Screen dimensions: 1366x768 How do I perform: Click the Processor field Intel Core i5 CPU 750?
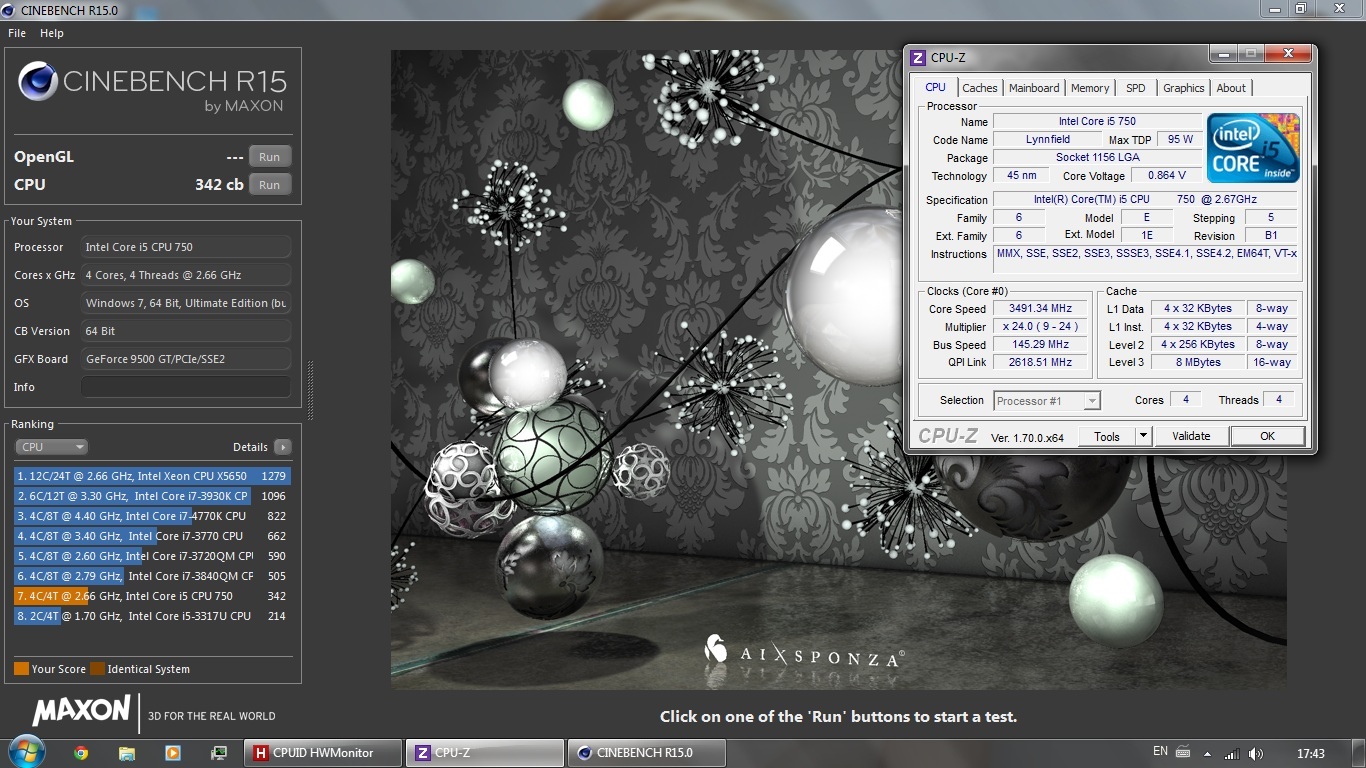(186, 247)
